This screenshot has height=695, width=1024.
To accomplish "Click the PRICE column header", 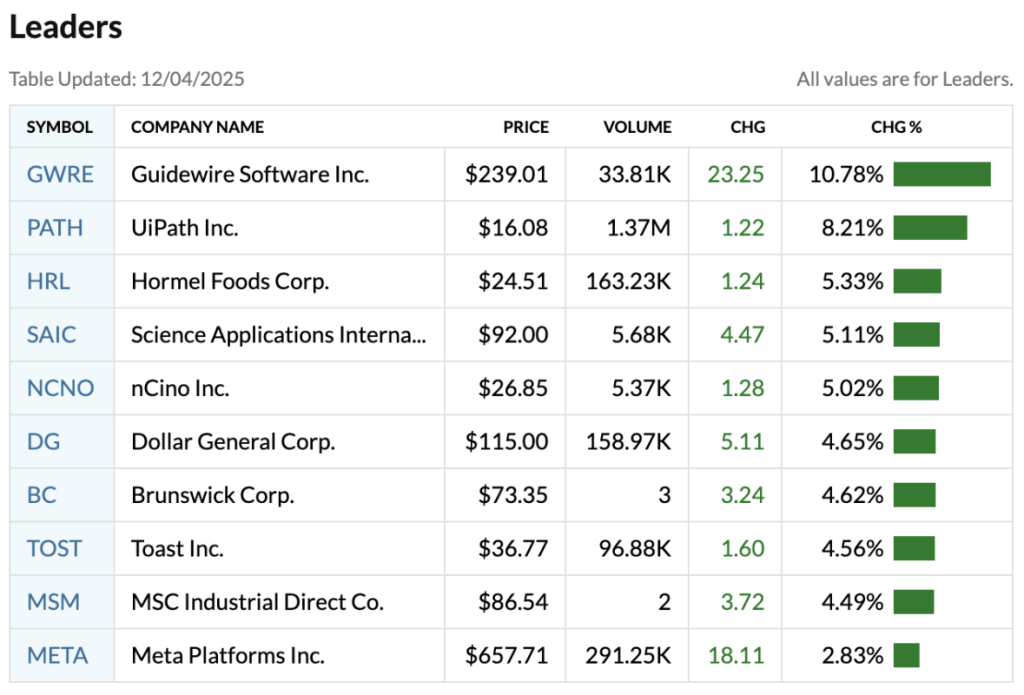I will point(526,127).
